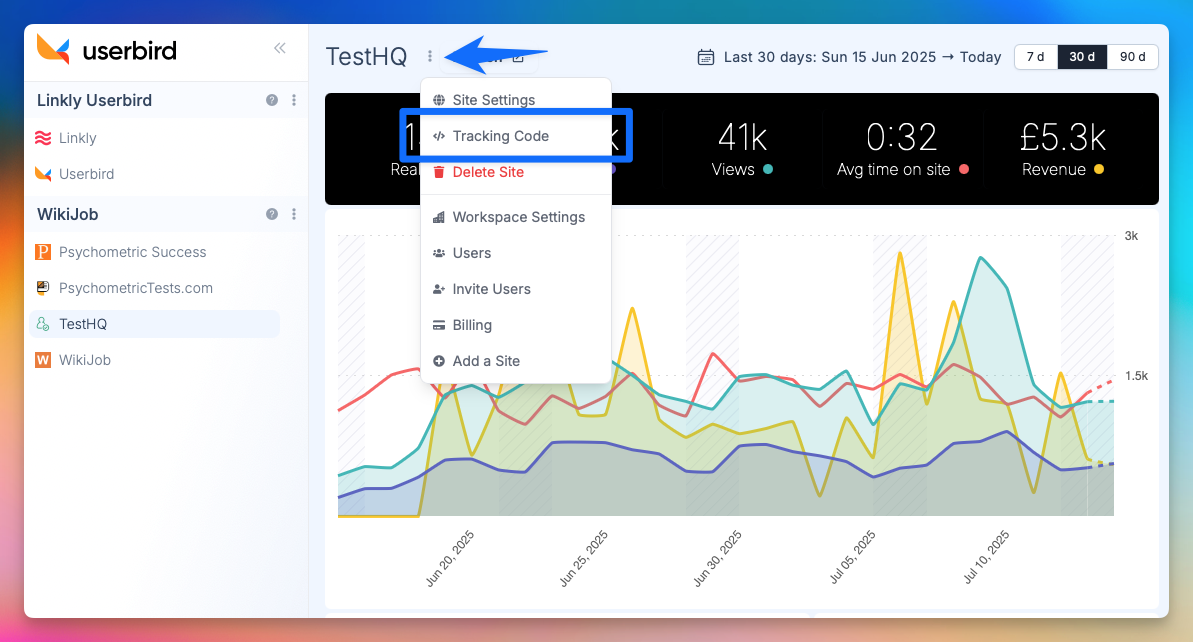The width and height of the screenshot is (1193, 642).
Task: Click the building icon next to Workspace Settings
Action: pos(439,217)
